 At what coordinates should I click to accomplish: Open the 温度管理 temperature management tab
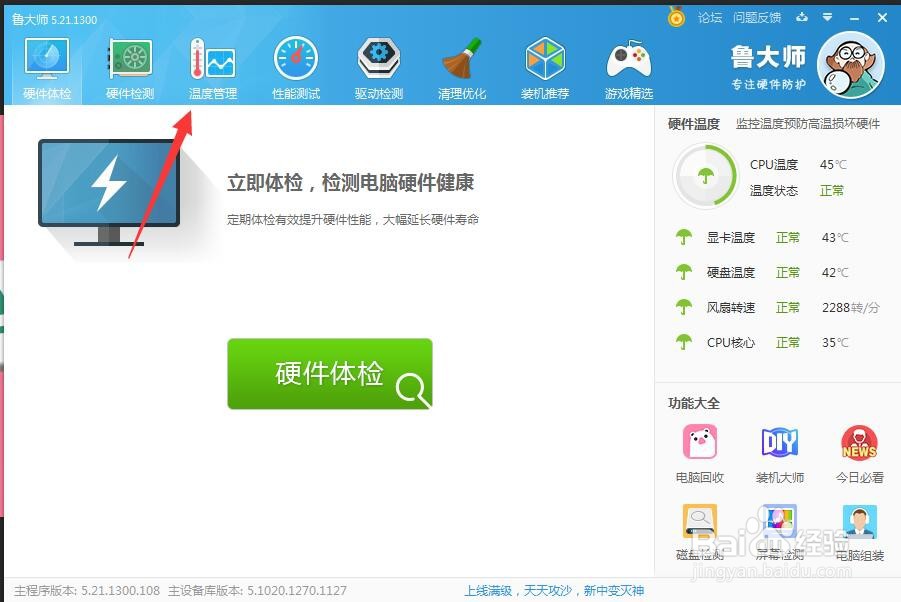click(x=213, y=70)
